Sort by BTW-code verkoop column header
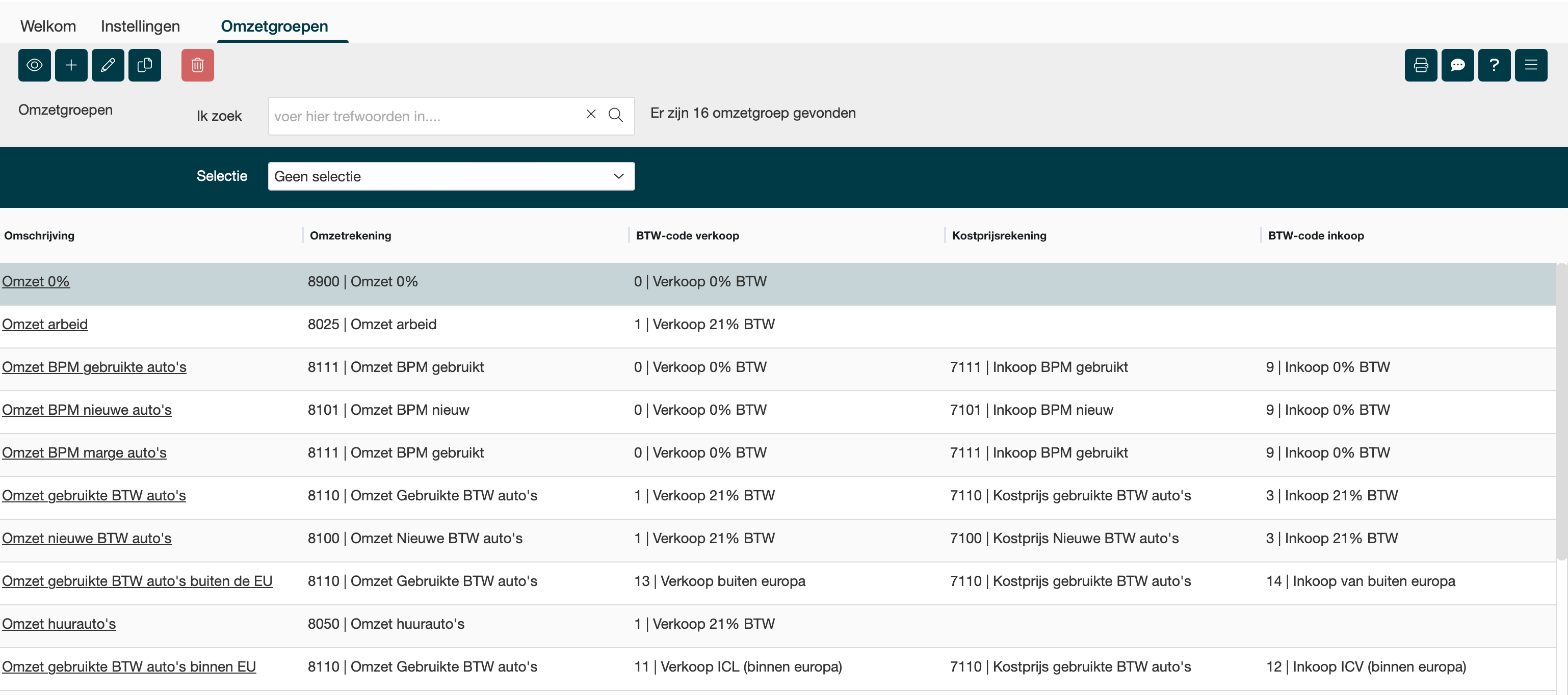Screen dimensions: 1568x695 pyautogui.click(x=687, y=235)
